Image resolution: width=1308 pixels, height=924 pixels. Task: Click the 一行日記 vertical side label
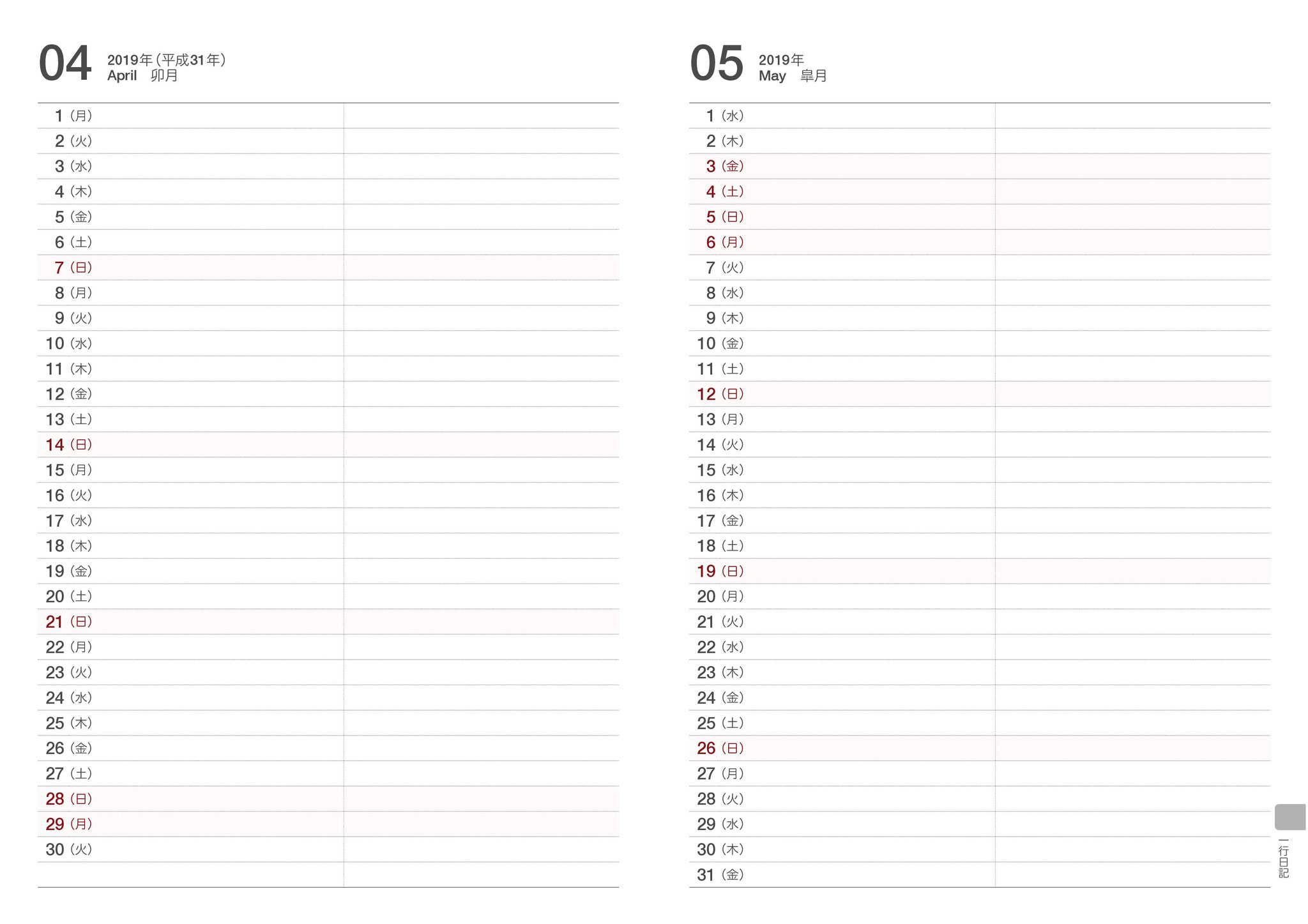[1284, 858]
